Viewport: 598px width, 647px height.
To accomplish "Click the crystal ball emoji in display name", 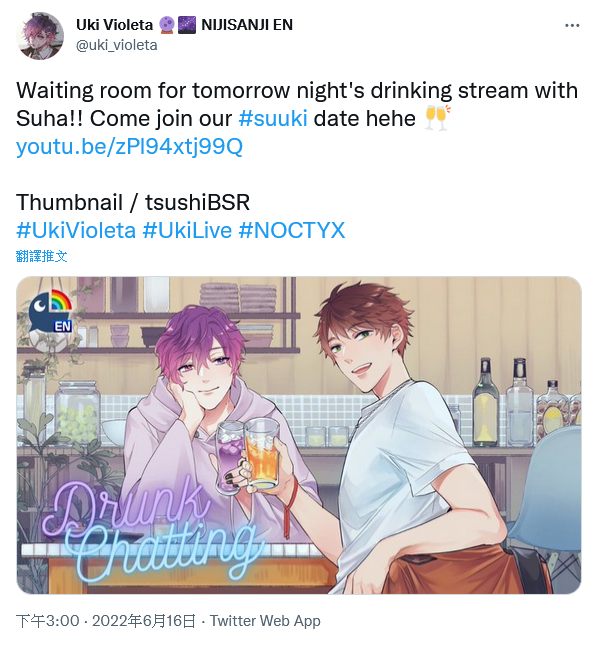I will click(166, 25).
